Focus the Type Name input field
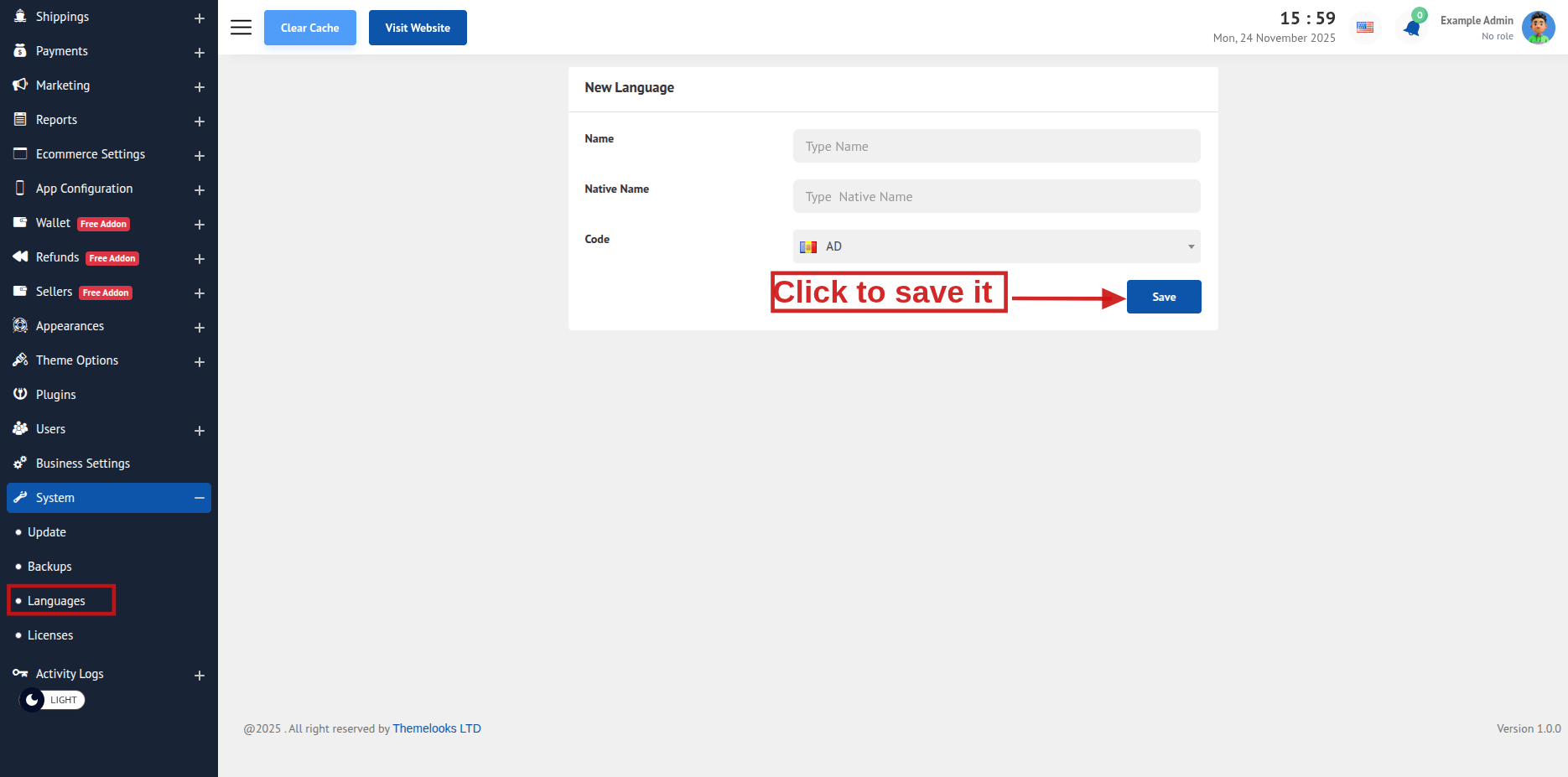The height and width of the screenshot is (777, 1568). (996, 146)
